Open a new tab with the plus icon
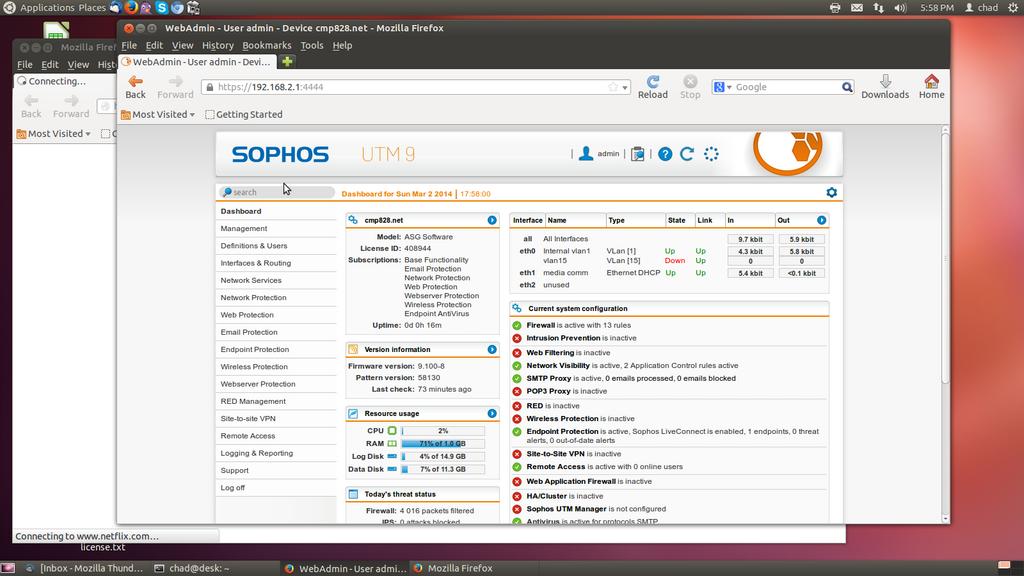 (x=287, y=62)
